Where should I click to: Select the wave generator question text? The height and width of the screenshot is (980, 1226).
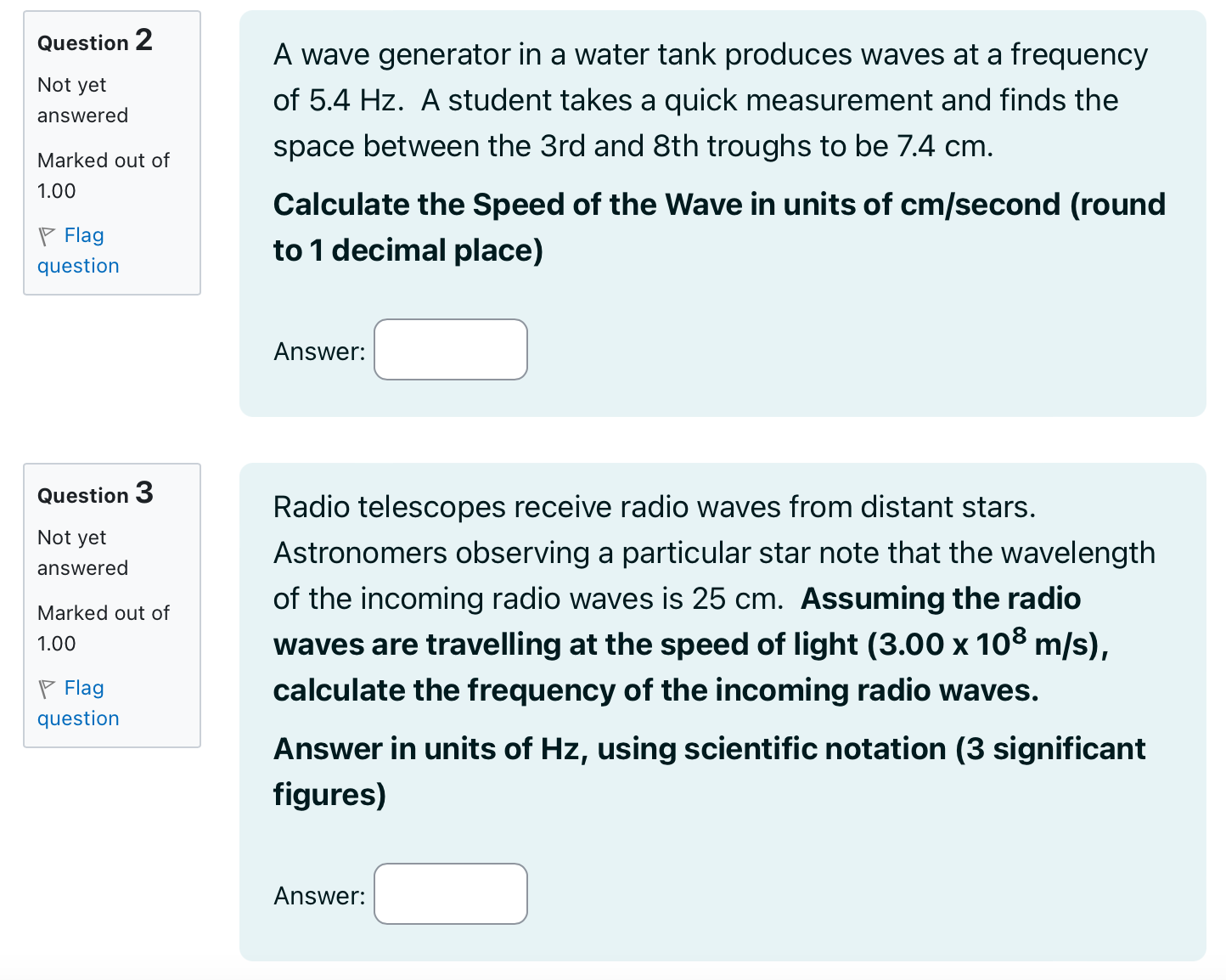[x=710, y=99]
